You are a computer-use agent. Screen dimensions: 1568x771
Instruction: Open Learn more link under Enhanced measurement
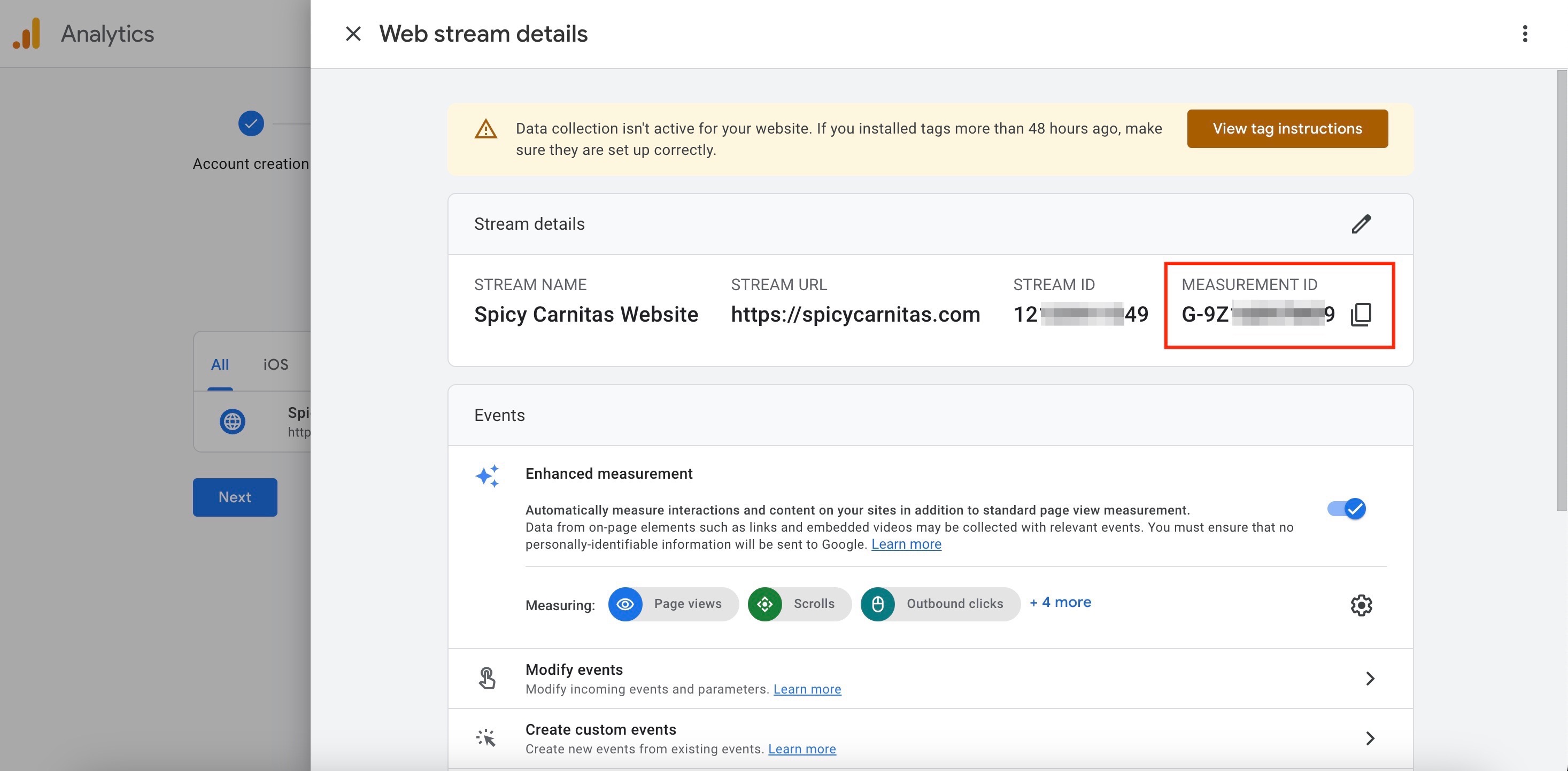click(906, 544)
